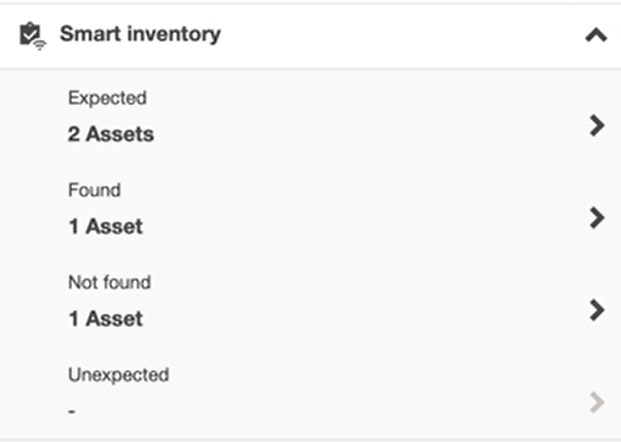Select the Found label
The image size is (621, 442).
coord(94,190)
